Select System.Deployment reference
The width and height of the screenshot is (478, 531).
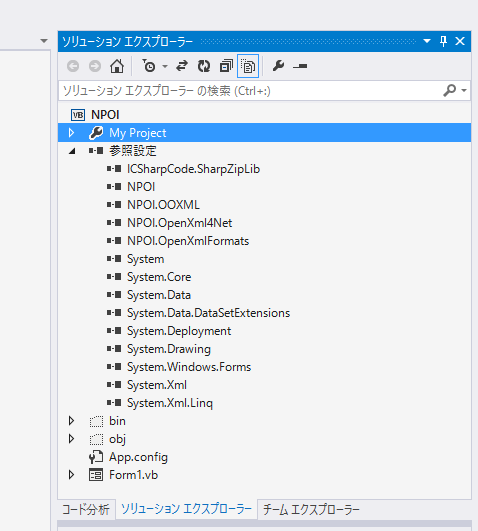pyautogui.click(x=179, y=331)
